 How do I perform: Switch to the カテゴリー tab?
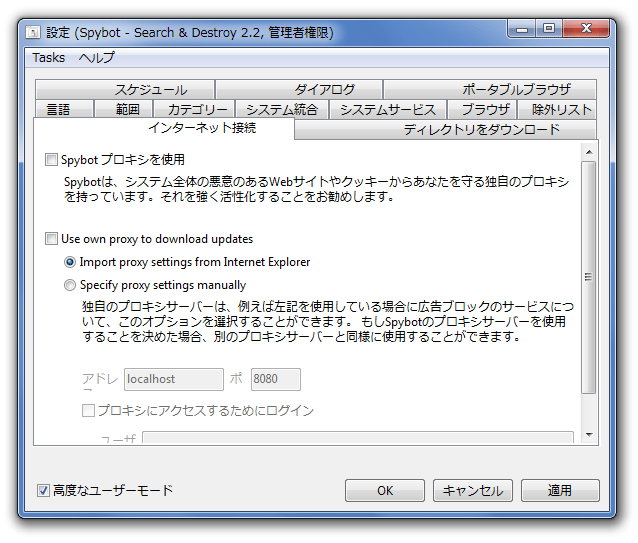point(194,109)
